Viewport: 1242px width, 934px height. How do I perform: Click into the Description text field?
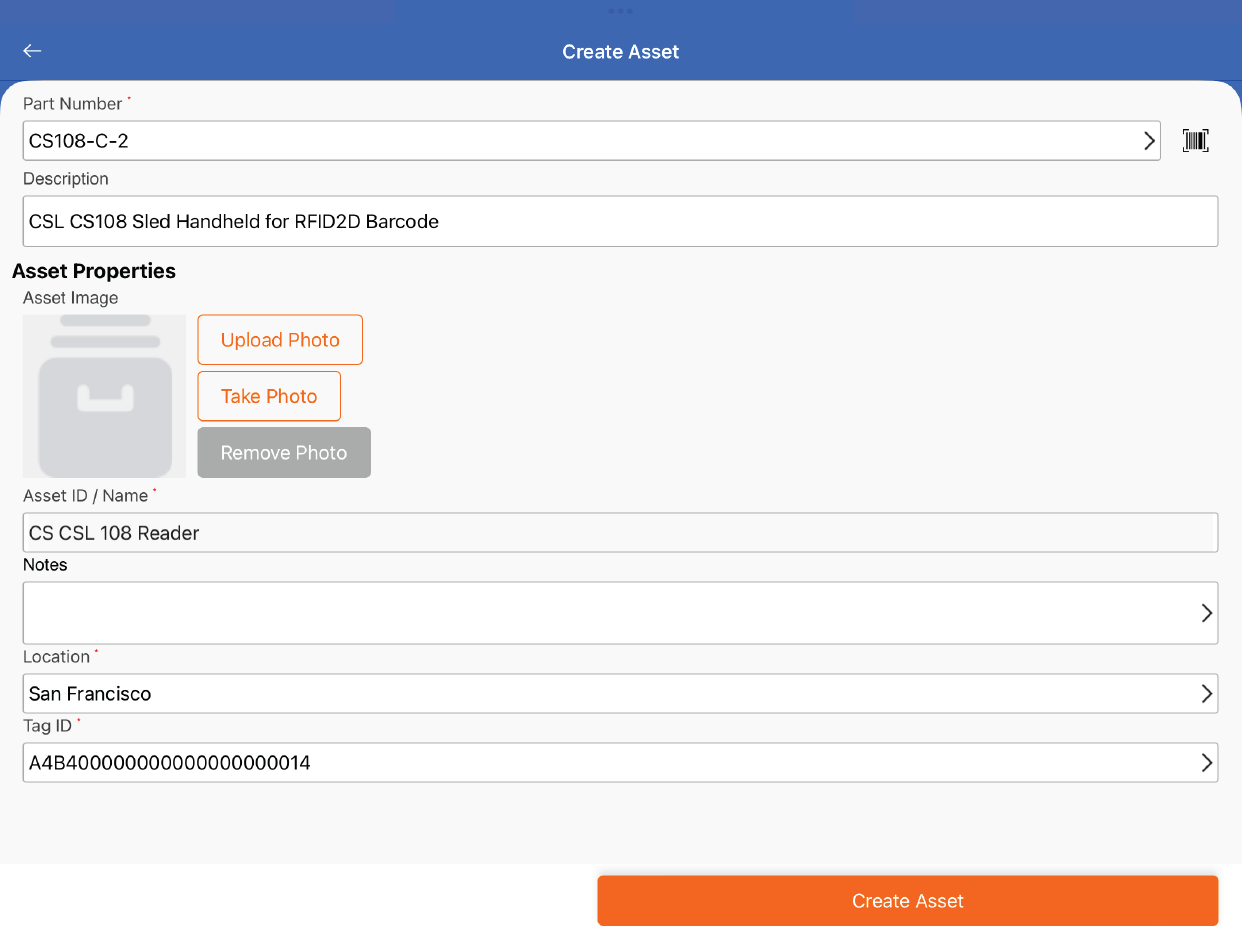point(620,221)
